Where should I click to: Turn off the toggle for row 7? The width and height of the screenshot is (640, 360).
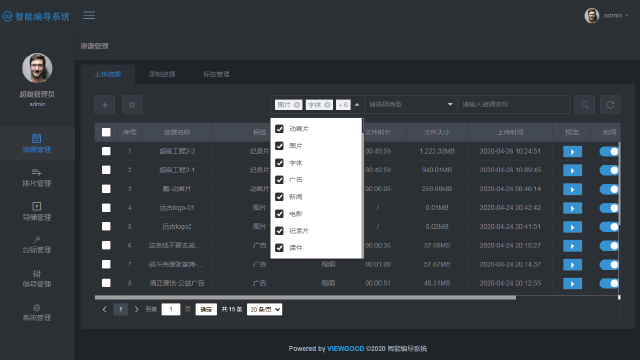click(x=609, y=264)
